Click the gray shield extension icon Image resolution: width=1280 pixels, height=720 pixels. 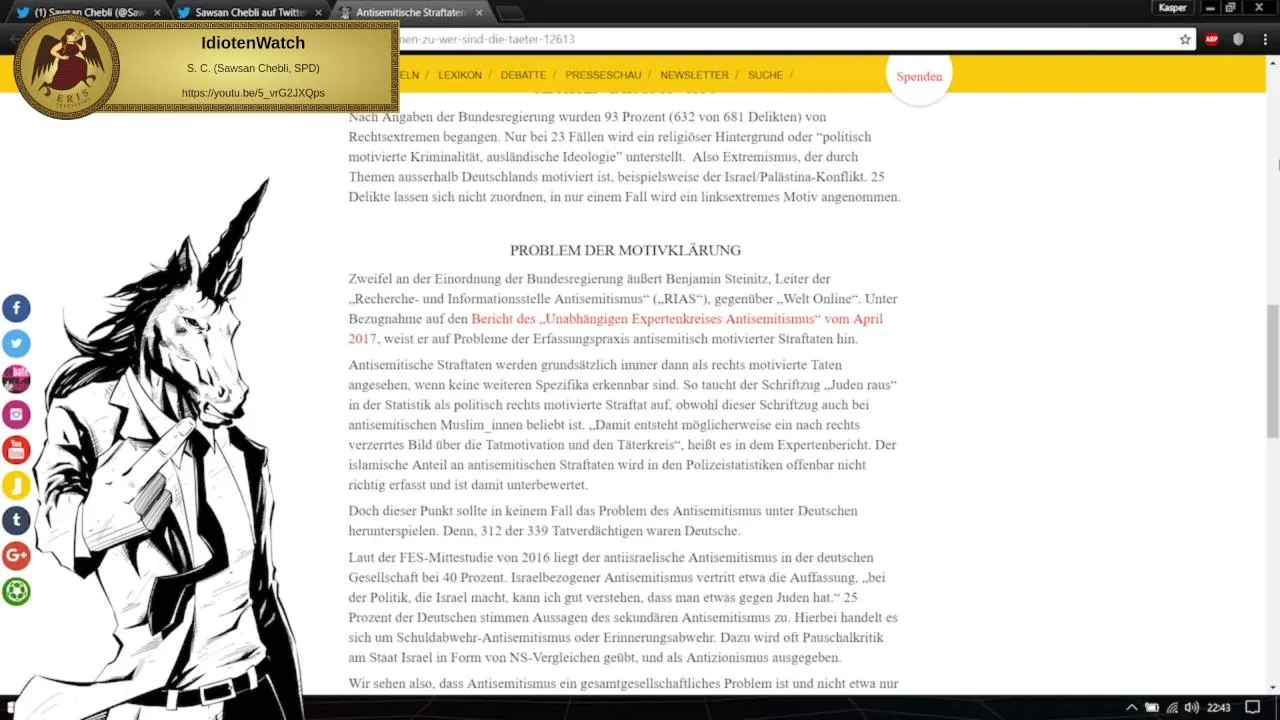(x=1238, y=39)
